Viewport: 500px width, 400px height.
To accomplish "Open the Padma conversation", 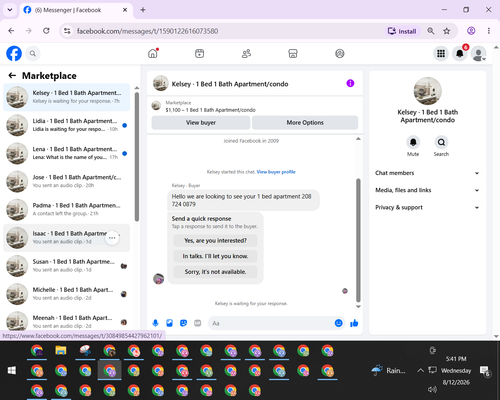I will [x=67, y=210].
